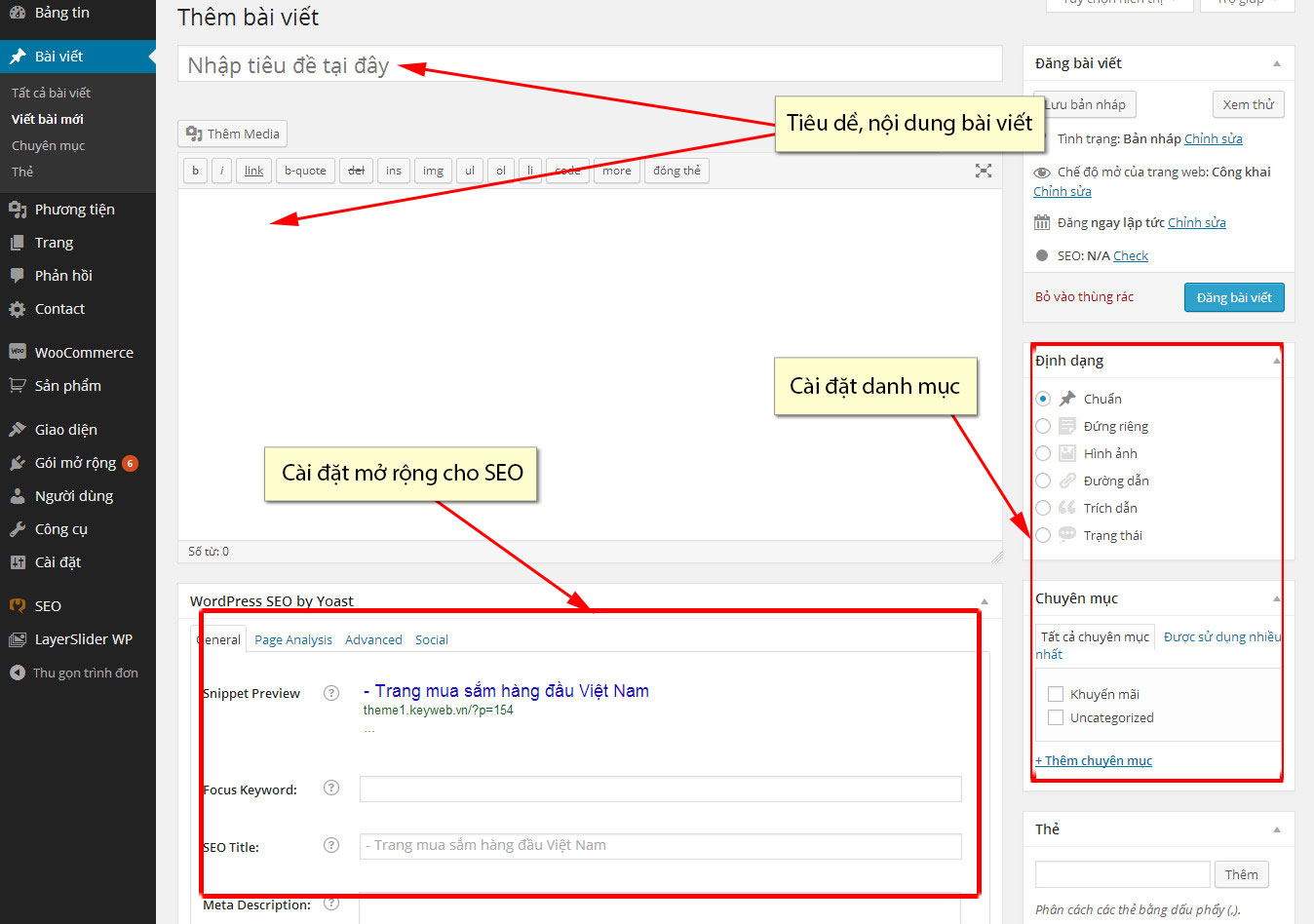Tick the Khuyến mãi category checkbox

coord(1055,694)
